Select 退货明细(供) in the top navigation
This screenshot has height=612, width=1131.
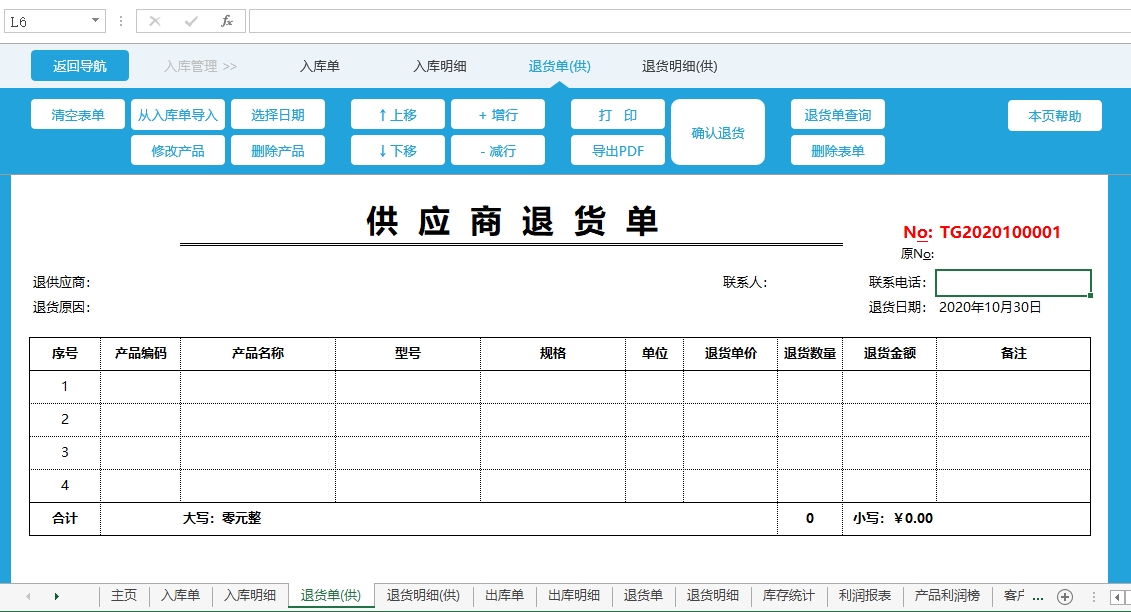(x=679, y=67)
